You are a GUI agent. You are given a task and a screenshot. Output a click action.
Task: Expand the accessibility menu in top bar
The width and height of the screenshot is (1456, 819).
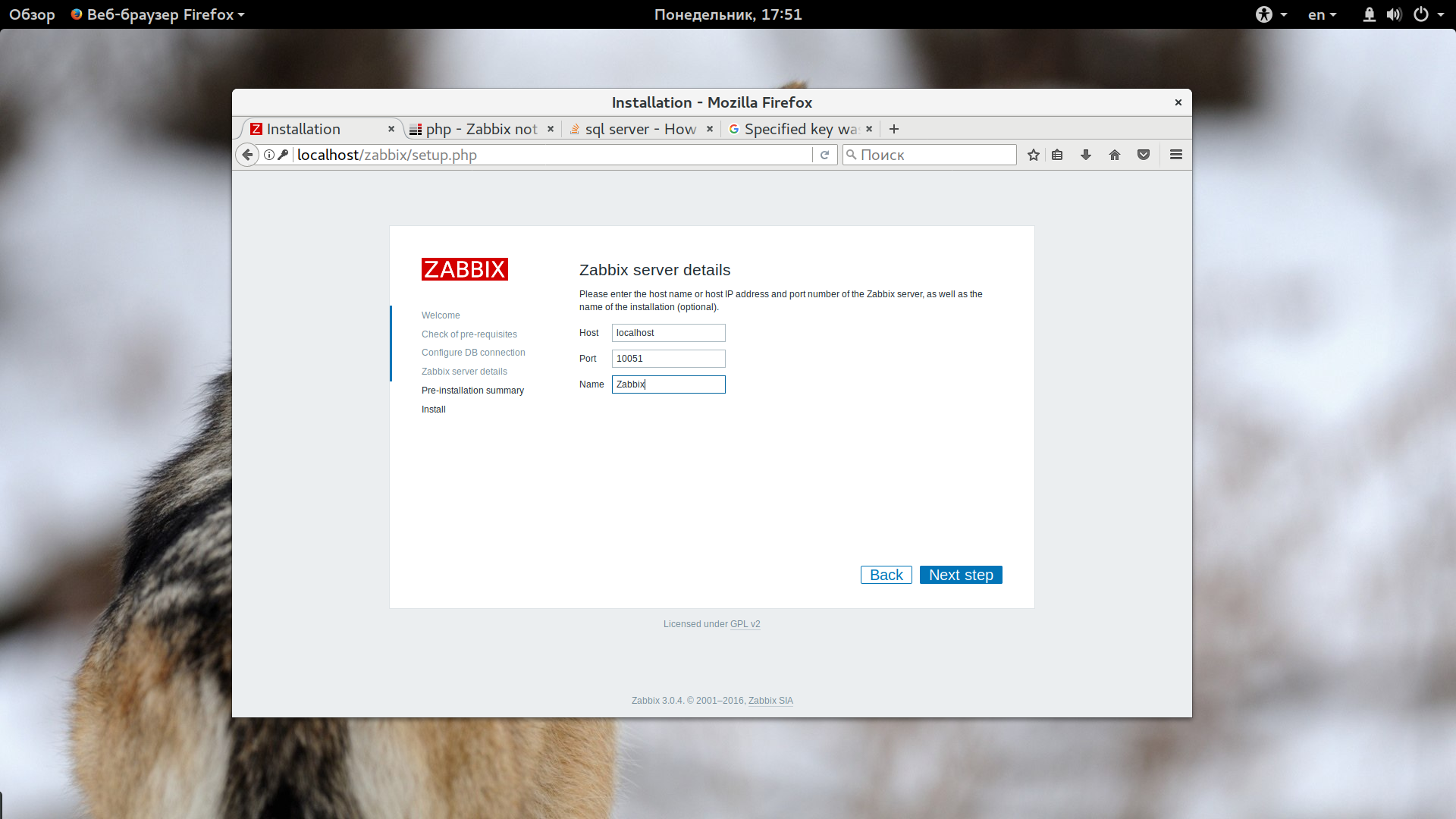tap(1272, 14)
